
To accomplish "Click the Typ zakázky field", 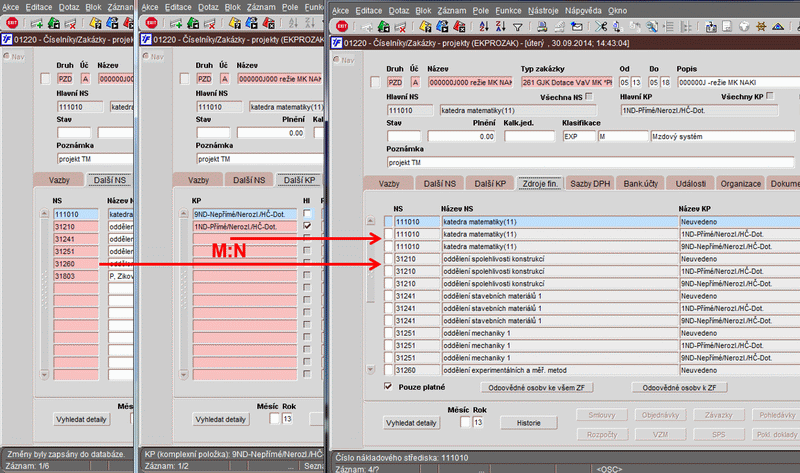I will coord(567,82).
